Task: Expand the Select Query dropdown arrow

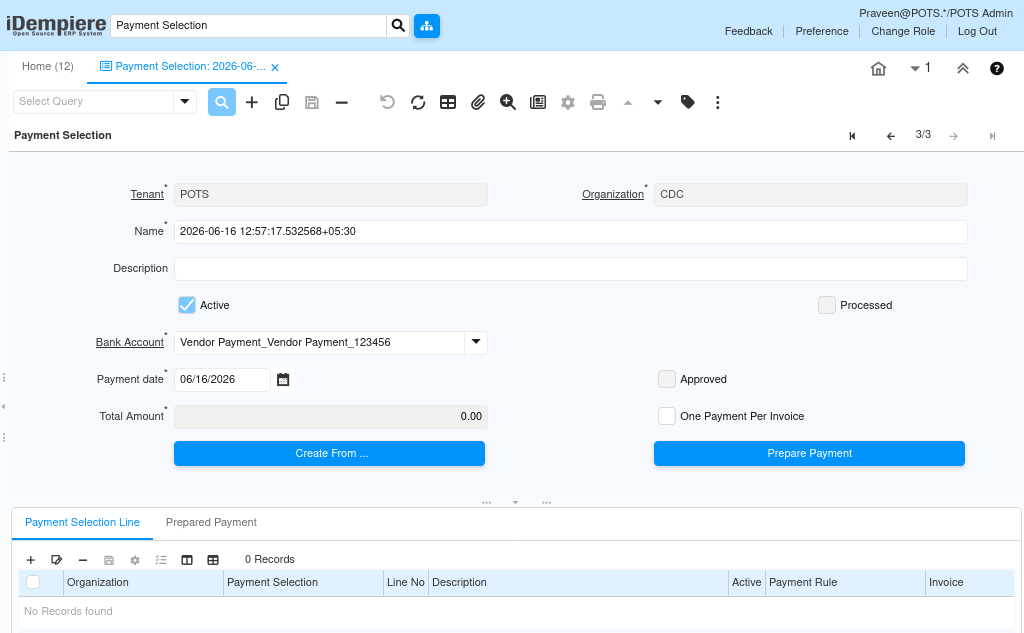Action: tap(185, 102)
